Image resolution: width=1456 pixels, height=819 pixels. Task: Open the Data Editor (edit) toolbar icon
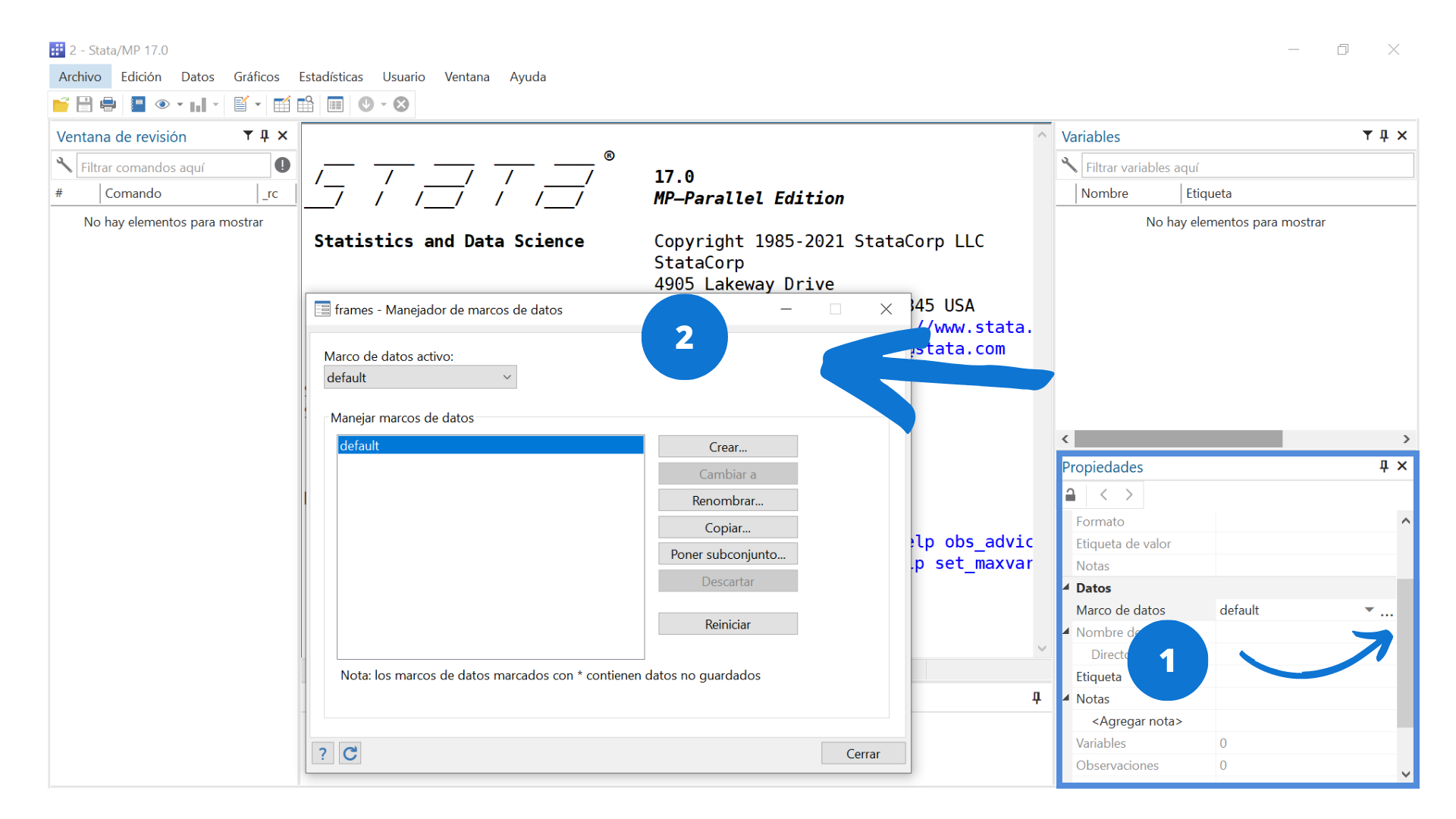pos(281,105)
